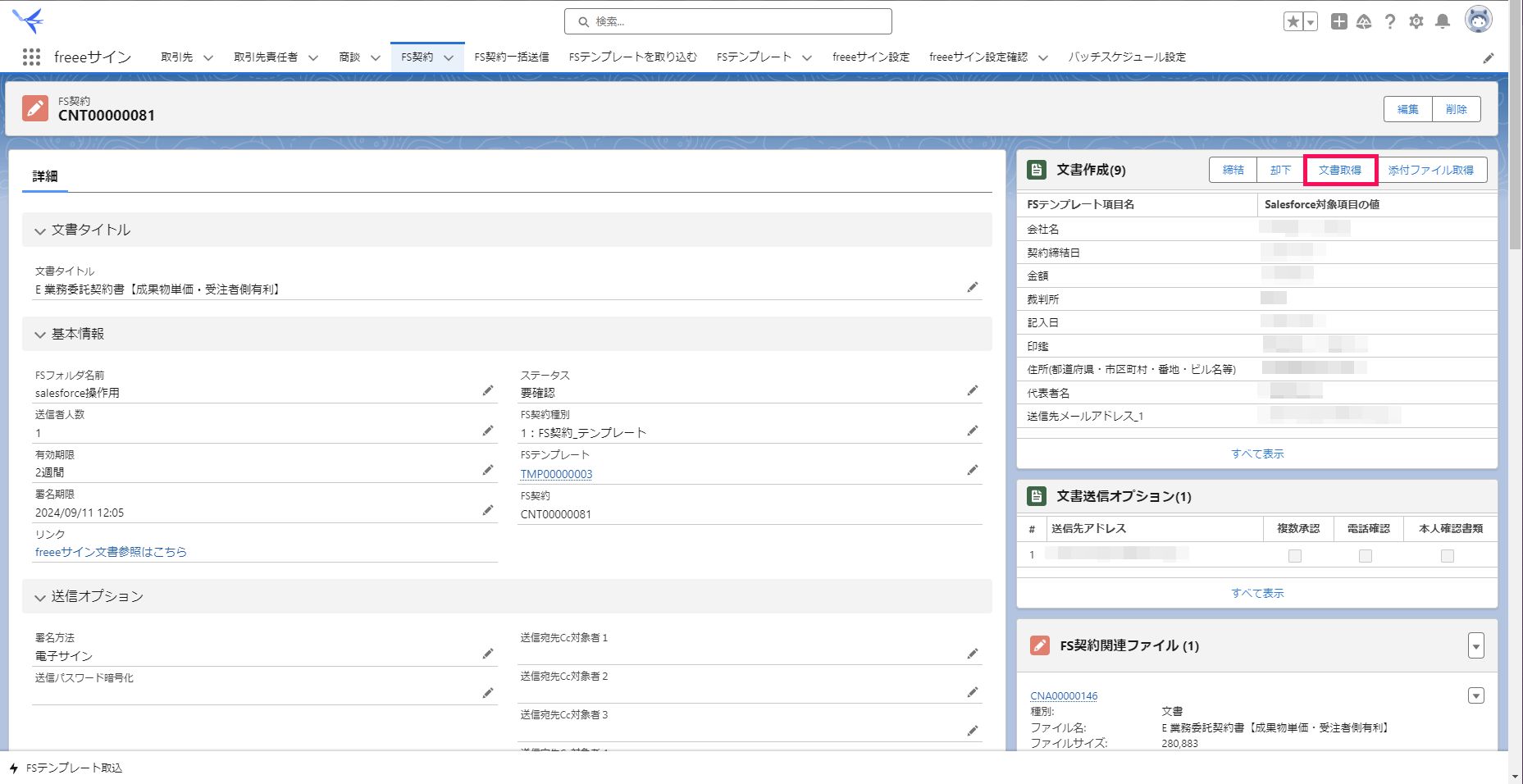
Task: Edit the 有効期限 field pencil
Action: point(488,470)
